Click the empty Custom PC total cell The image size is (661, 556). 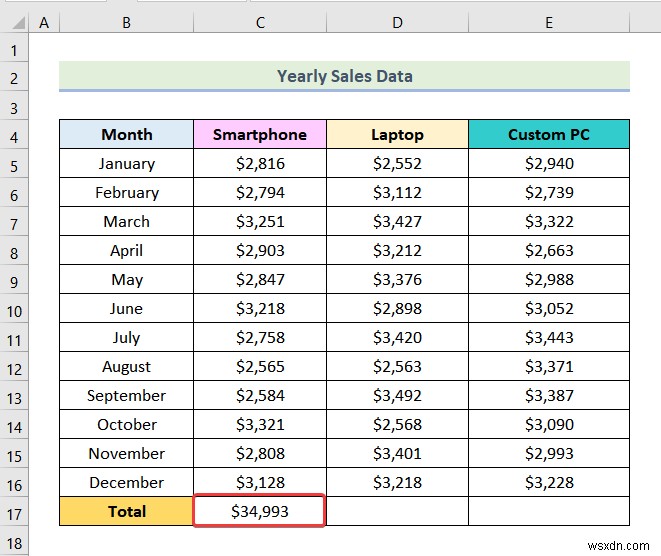[x=548, y=512]
